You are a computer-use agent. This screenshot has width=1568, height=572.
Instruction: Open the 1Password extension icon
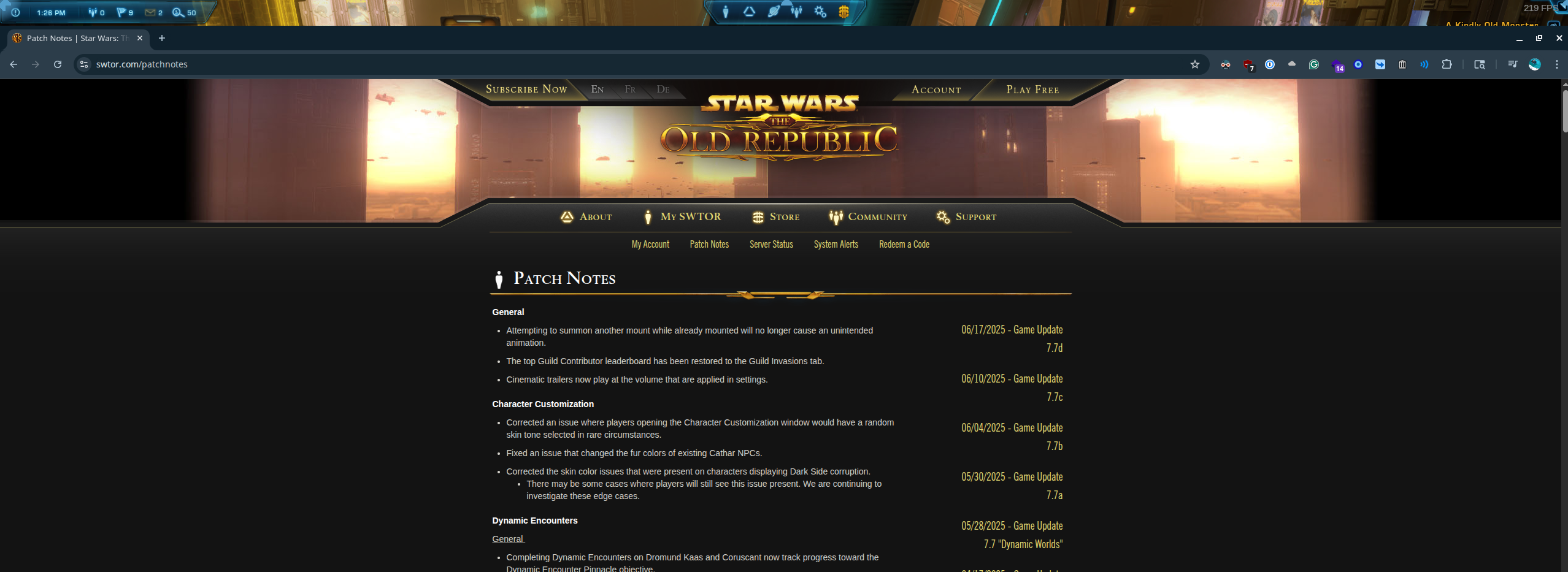pos(1270,64)
